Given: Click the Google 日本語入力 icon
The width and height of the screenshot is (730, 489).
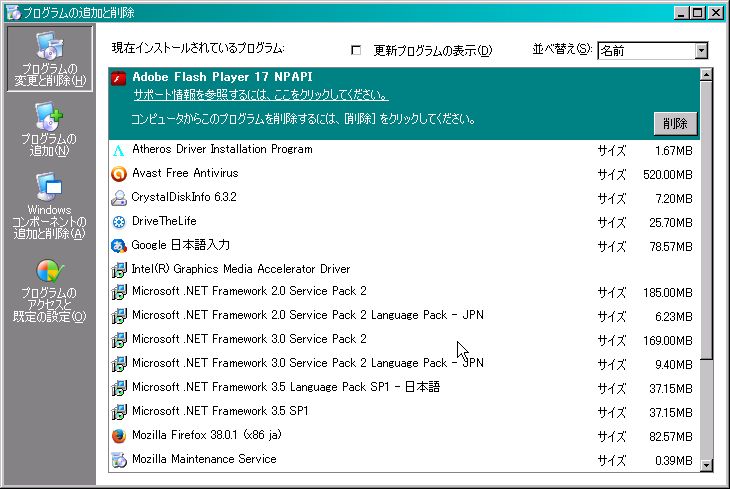Looking at the screenshot, I should 119,246.
